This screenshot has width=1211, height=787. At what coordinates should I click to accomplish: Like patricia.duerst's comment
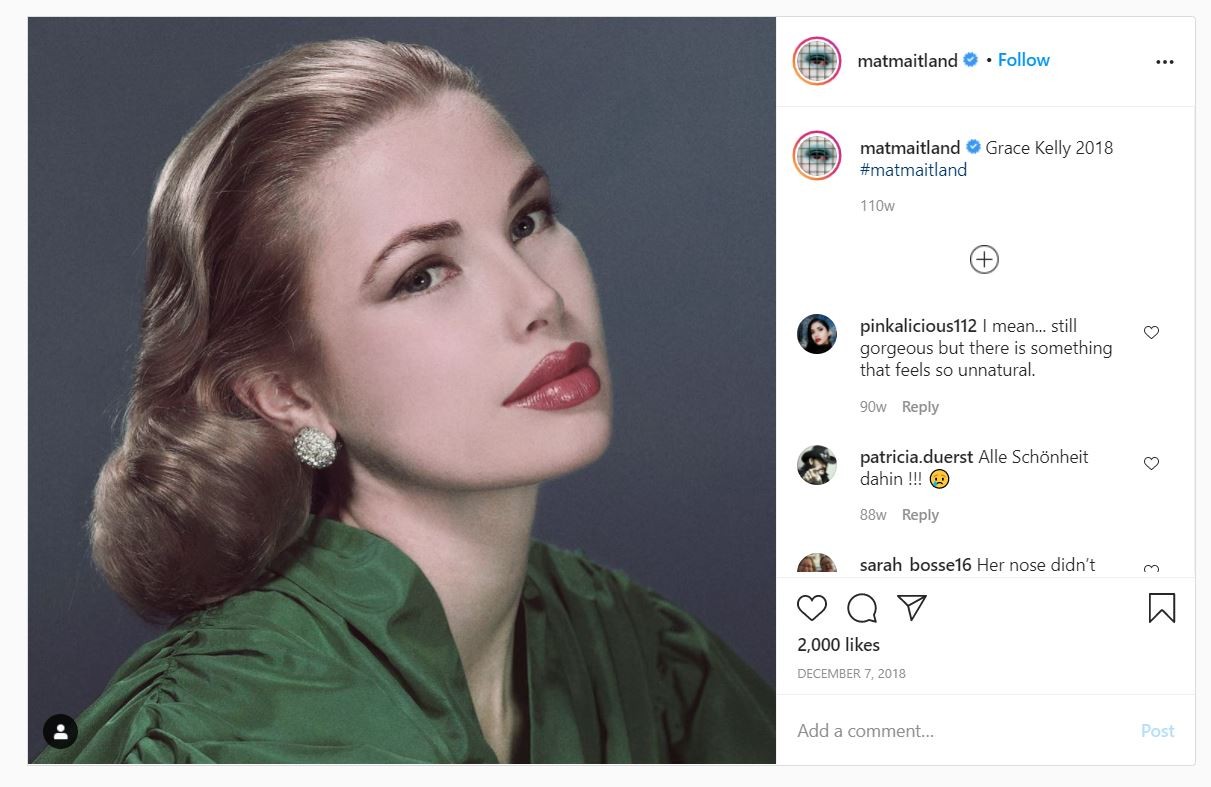(x=1151, y=463)
